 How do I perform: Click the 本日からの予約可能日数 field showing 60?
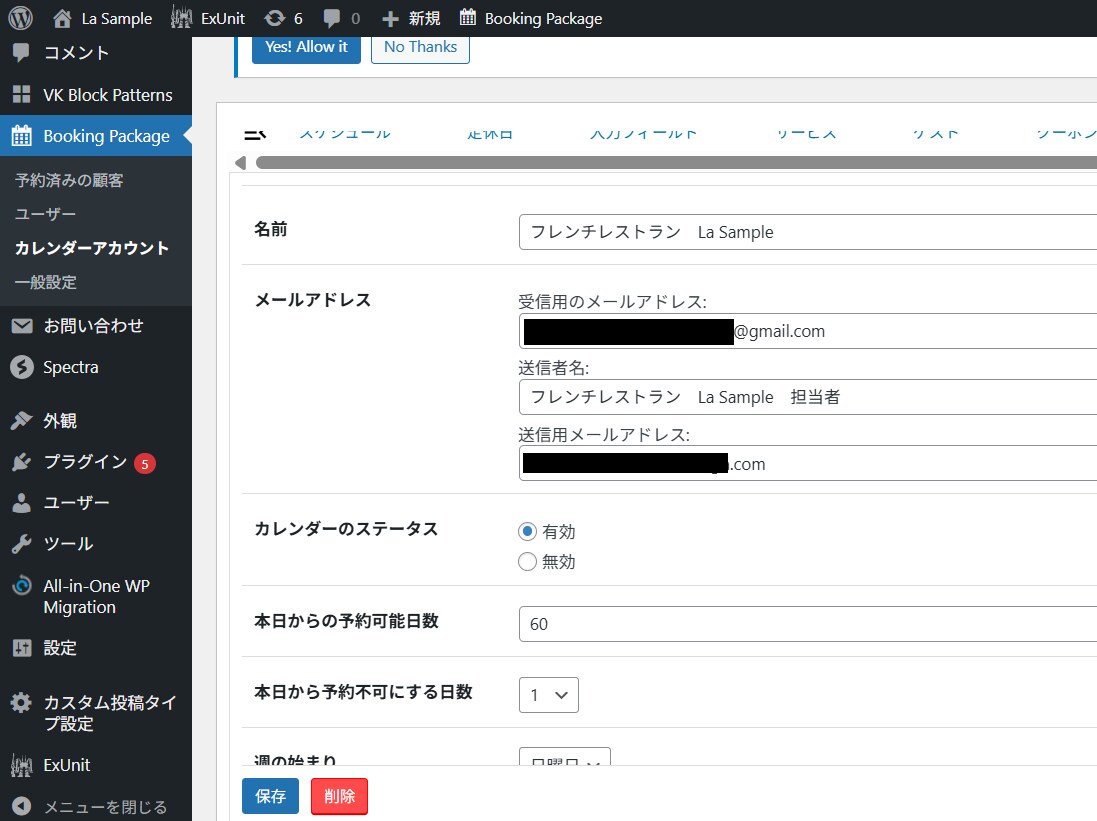808,624
